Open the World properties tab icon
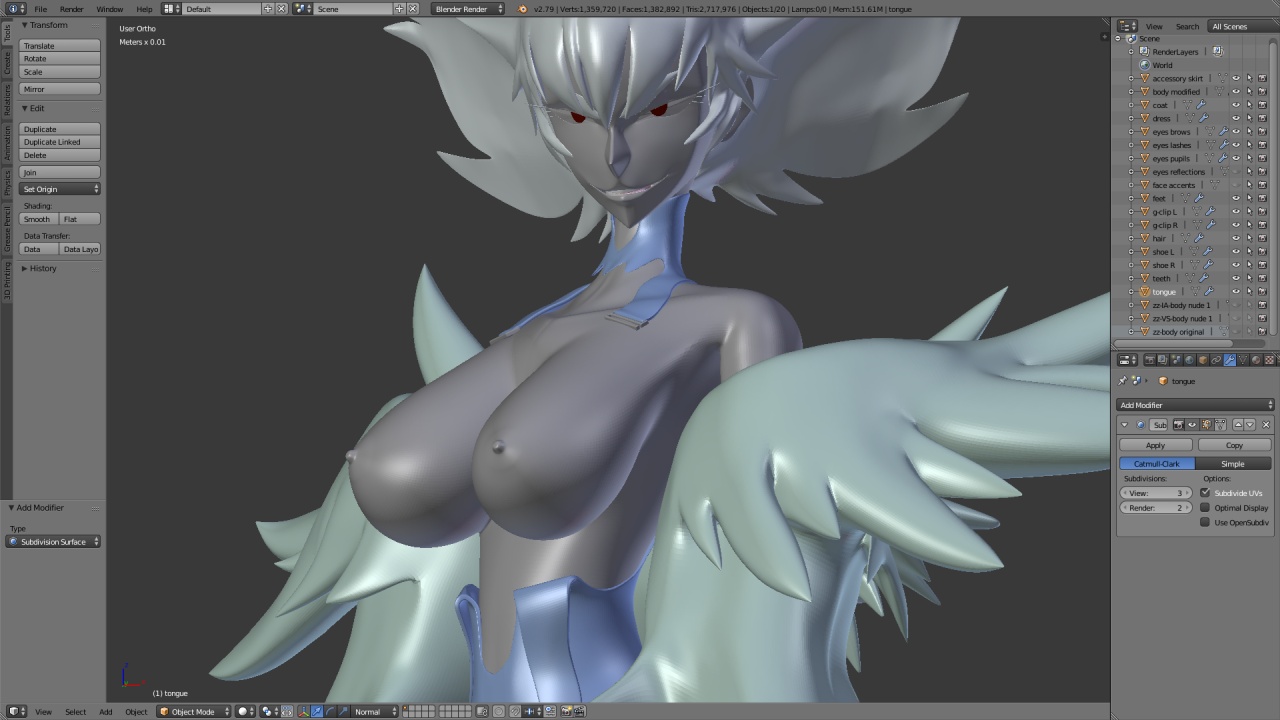1280x720 pixels. coord(1189,360)
